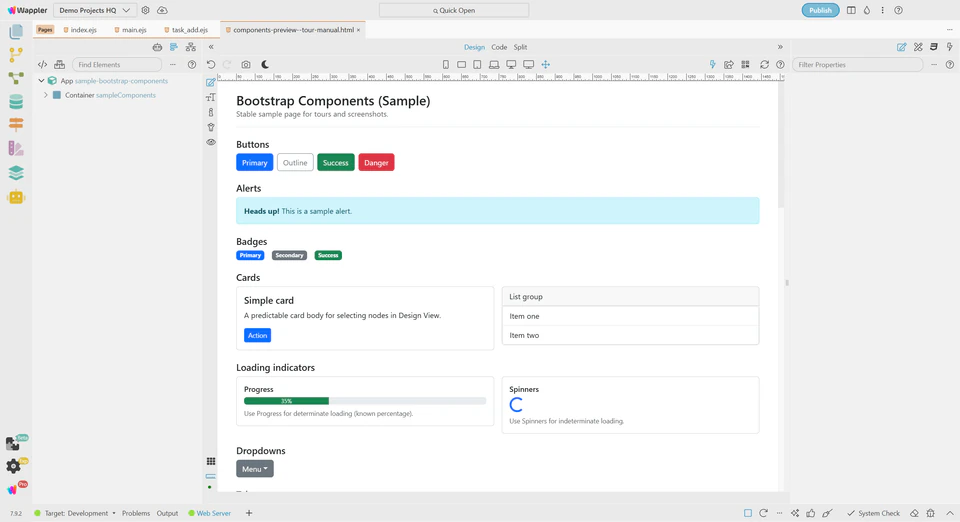Screen dimensions: 960x522
Task: Open the Workflows manager sidebar icon
Action: pos(16,78)
